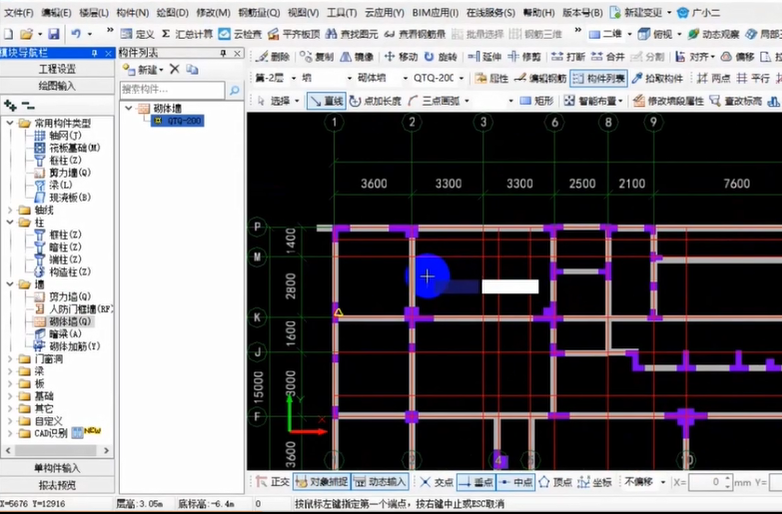Toggle 动态输入 dynamic input

pyautogui.click(x=380, y=482)
